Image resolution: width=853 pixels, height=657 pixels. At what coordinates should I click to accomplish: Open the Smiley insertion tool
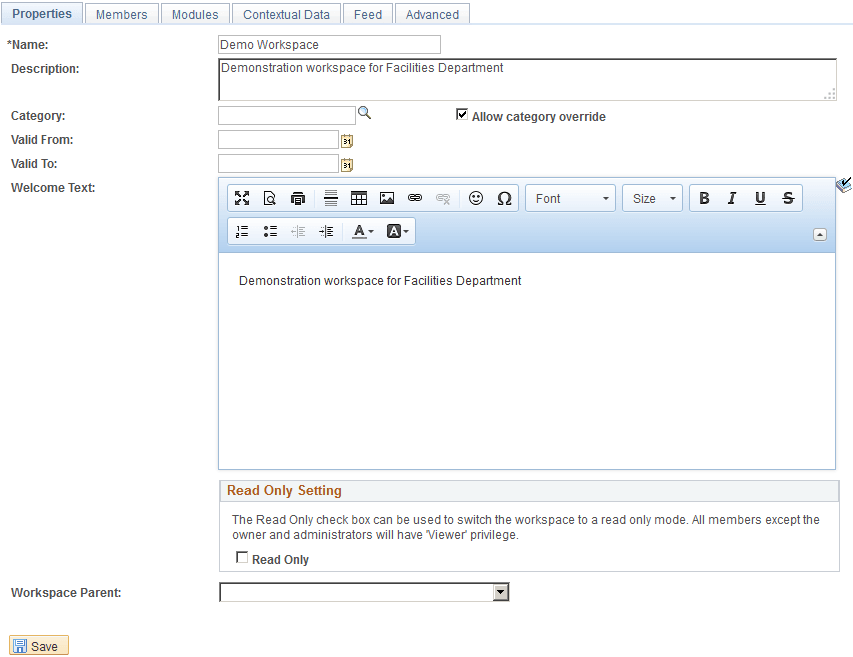tap(475, 197)
